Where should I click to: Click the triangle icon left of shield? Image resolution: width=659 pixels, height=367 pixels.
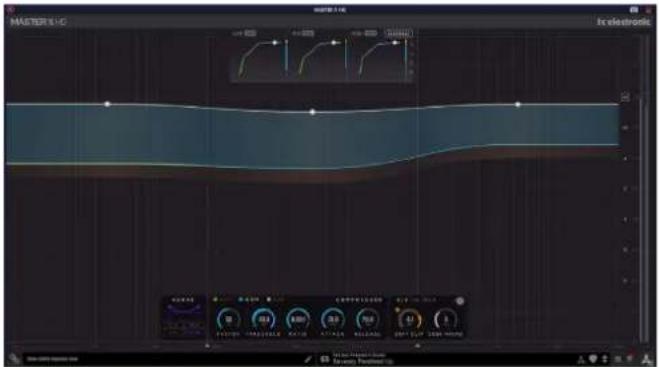[581, 359]
